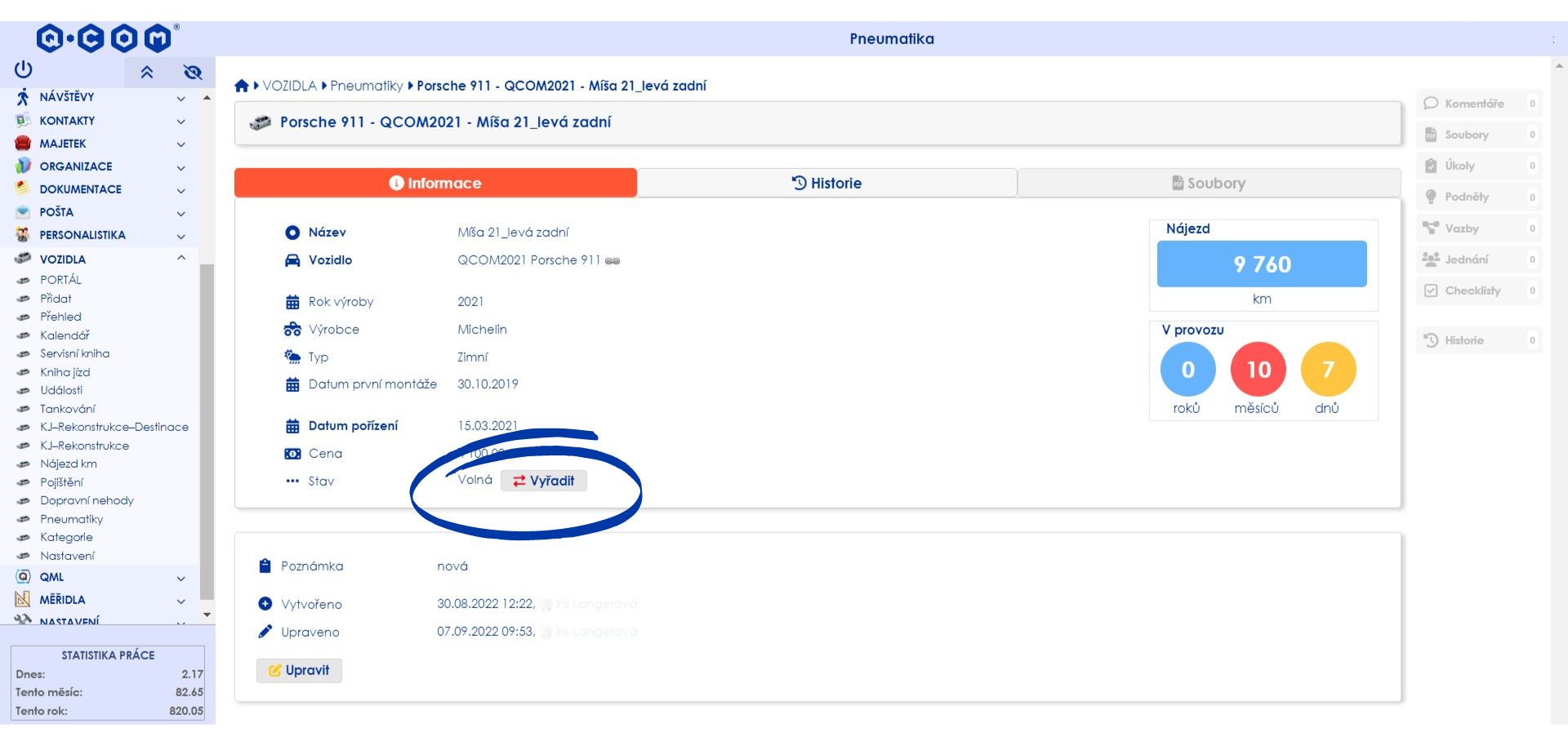
Task: Click the NÁVŠTĚVY walking person icon
Action: click(23, 97)
